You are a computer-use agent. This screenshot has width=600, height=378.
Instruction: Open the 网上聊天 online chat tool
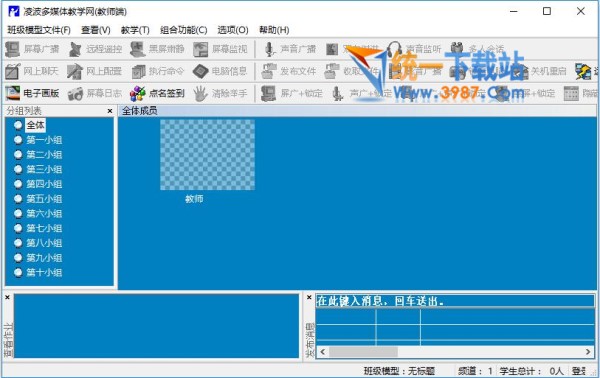[32, 71]
